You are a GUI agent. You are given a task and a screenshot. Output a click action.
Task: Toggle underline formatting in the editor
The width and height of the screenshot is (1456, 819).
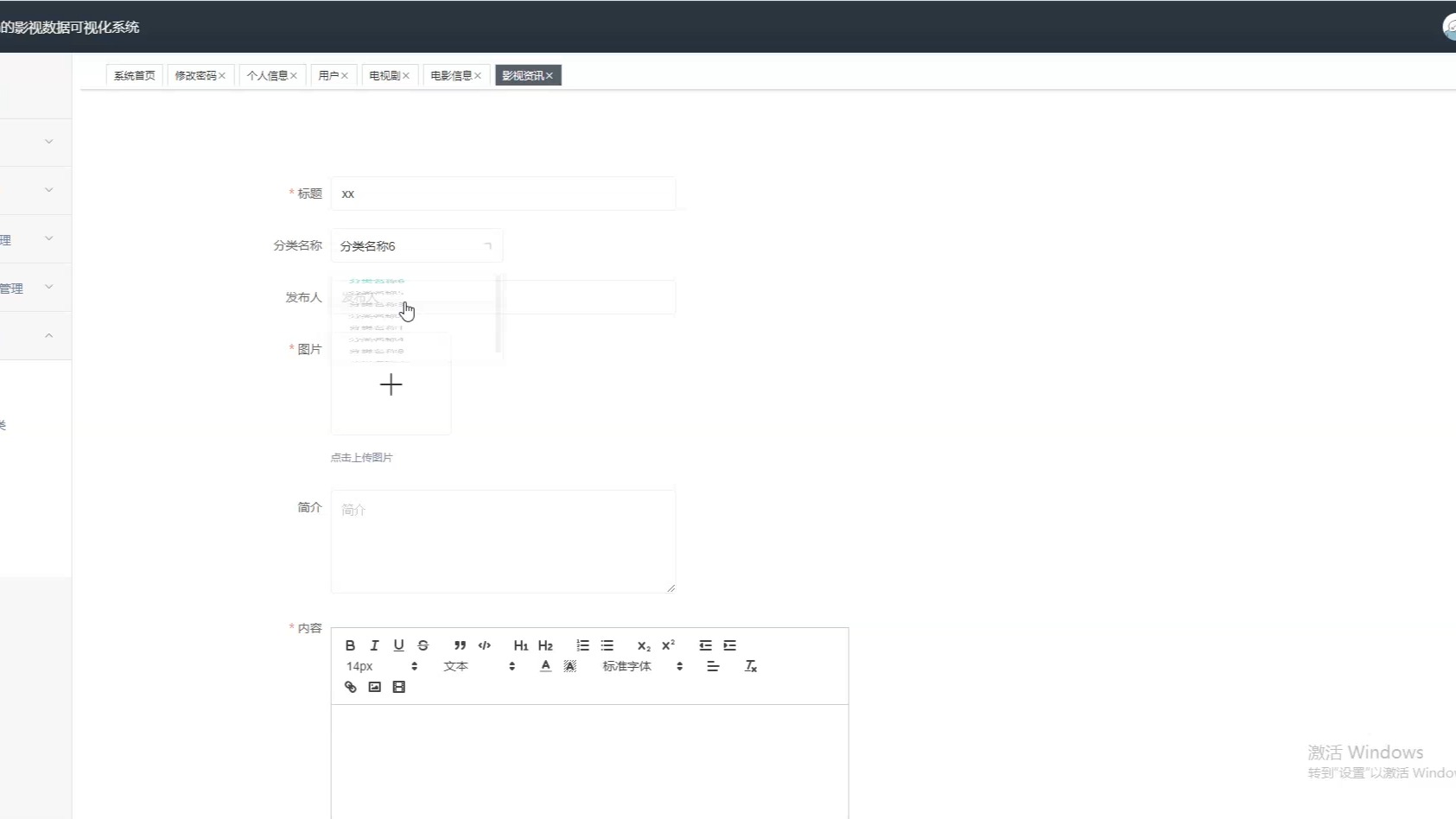point(398,645)
